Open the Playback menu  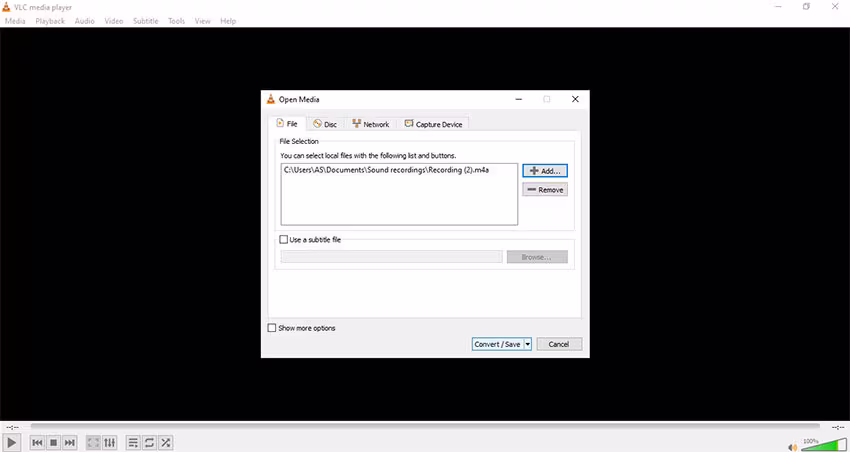tap(50, 21)
